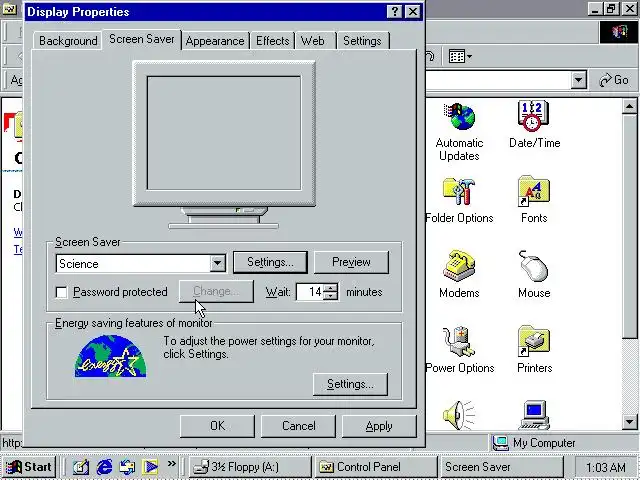640x480 pixels.
Task: Click the Wait minutes input field
Action: [309, 292]
